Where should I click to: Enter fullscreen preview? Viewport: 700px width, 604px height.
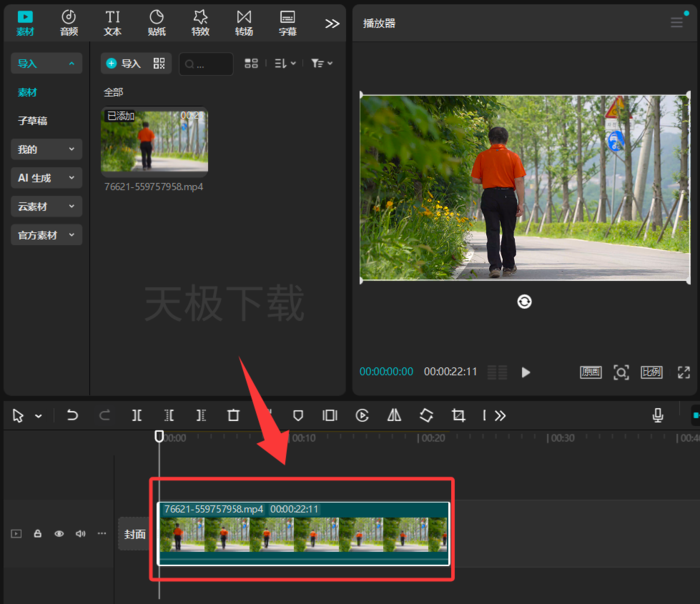click(x=683, y=372)
